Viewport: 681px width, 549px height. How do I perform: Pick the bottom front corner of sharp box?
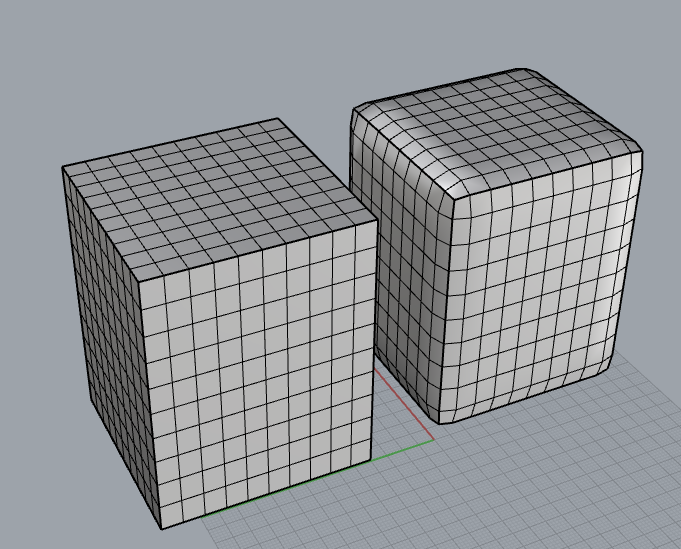click(161, 528)
